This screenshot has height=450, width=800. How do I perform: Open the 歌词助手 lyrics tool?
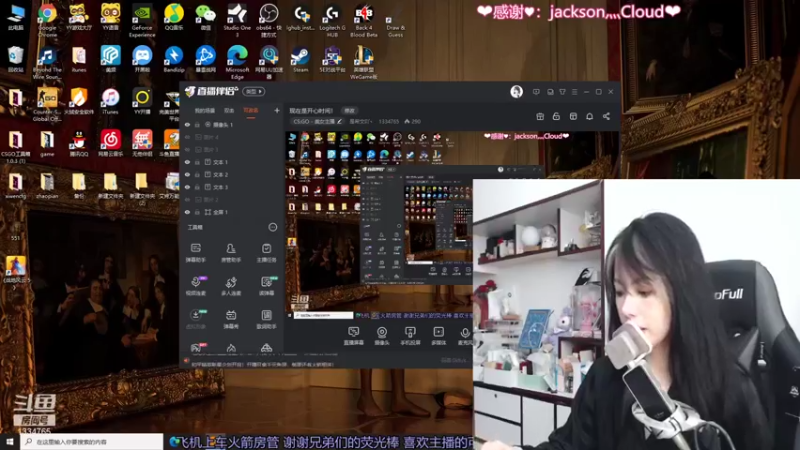266,319
